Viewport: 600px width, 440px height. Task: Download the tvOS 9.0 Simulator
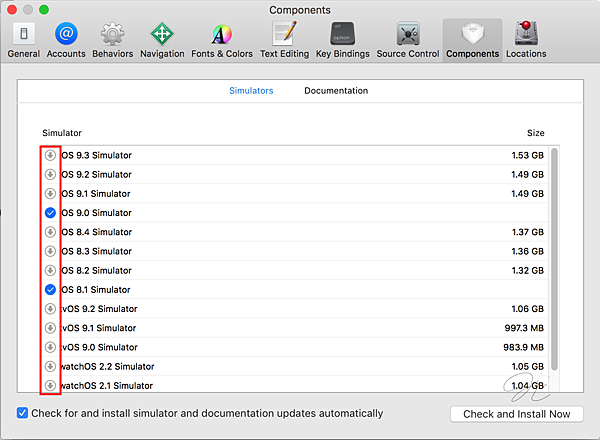click(x=50, y=347)
